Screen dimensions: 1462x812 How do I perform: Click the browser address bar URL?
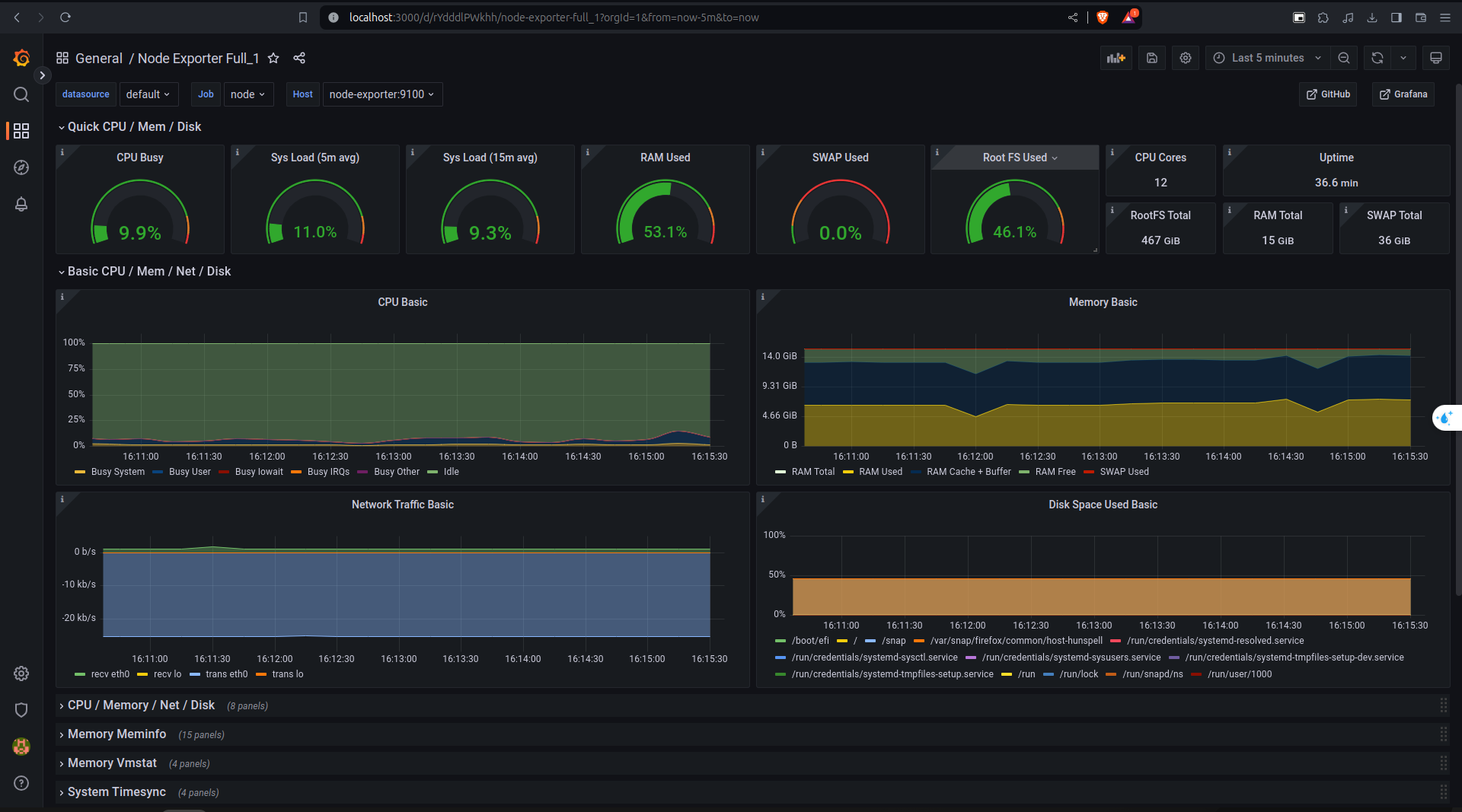pyautogui.click(x=554, y=18)
